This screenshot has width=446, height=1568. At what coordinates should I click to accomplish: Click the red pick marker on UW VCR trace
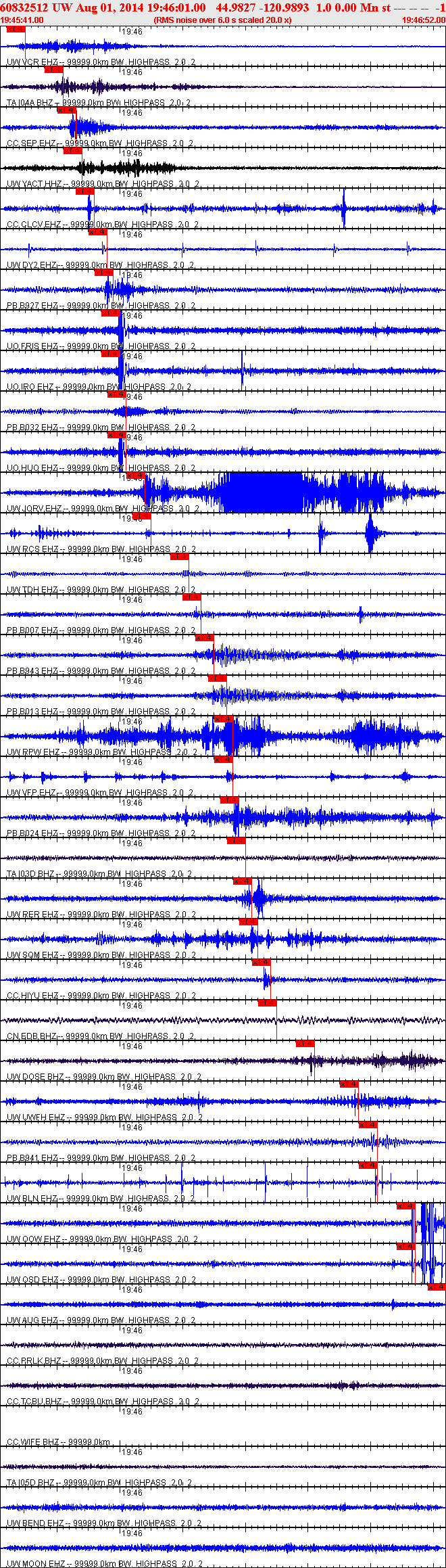pyautogui.click(x=16, y=29)
